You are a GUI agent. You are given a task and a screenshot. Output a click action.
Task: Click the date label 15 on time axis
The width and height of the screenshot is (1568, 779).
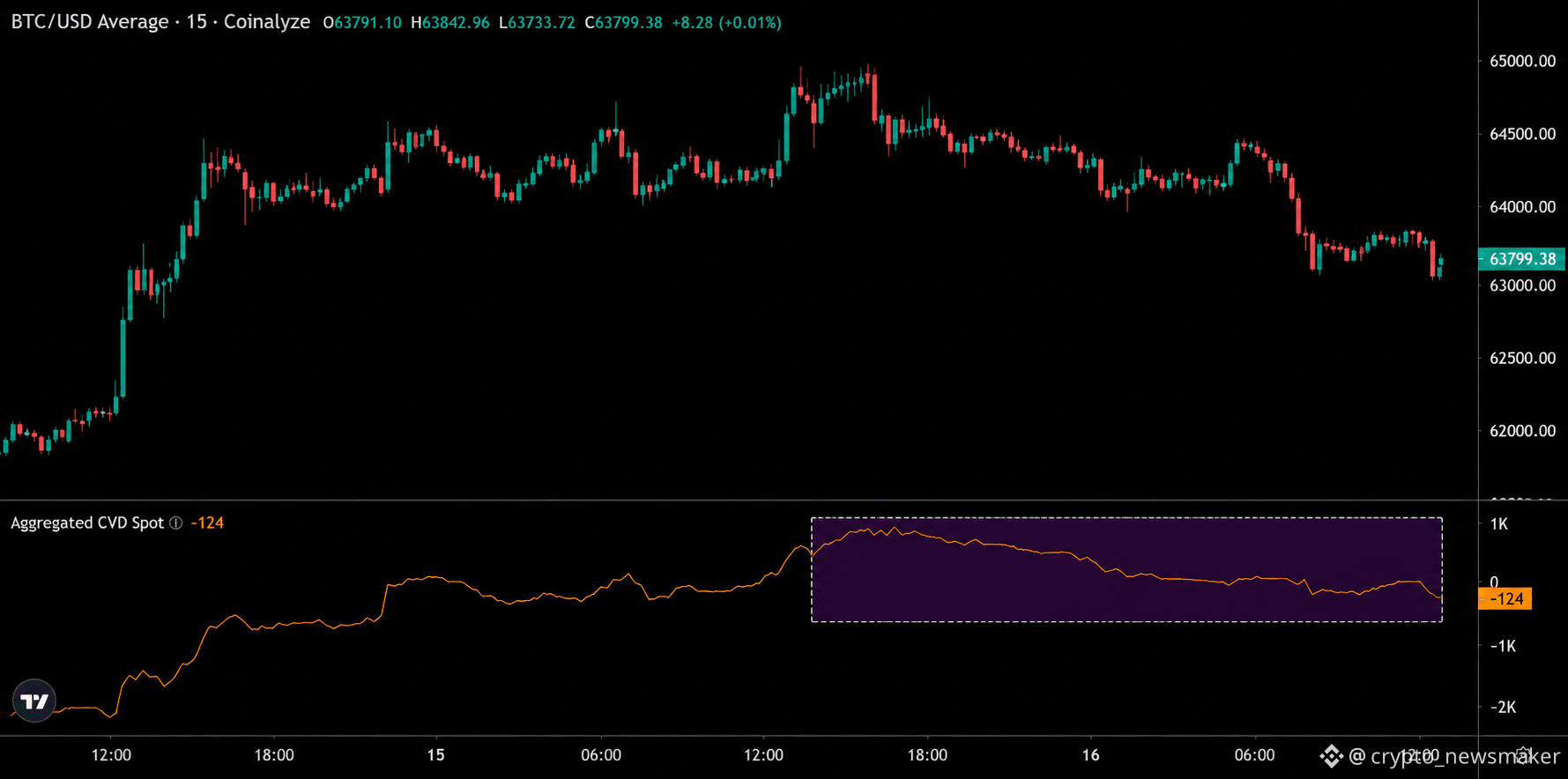[435, 755]
